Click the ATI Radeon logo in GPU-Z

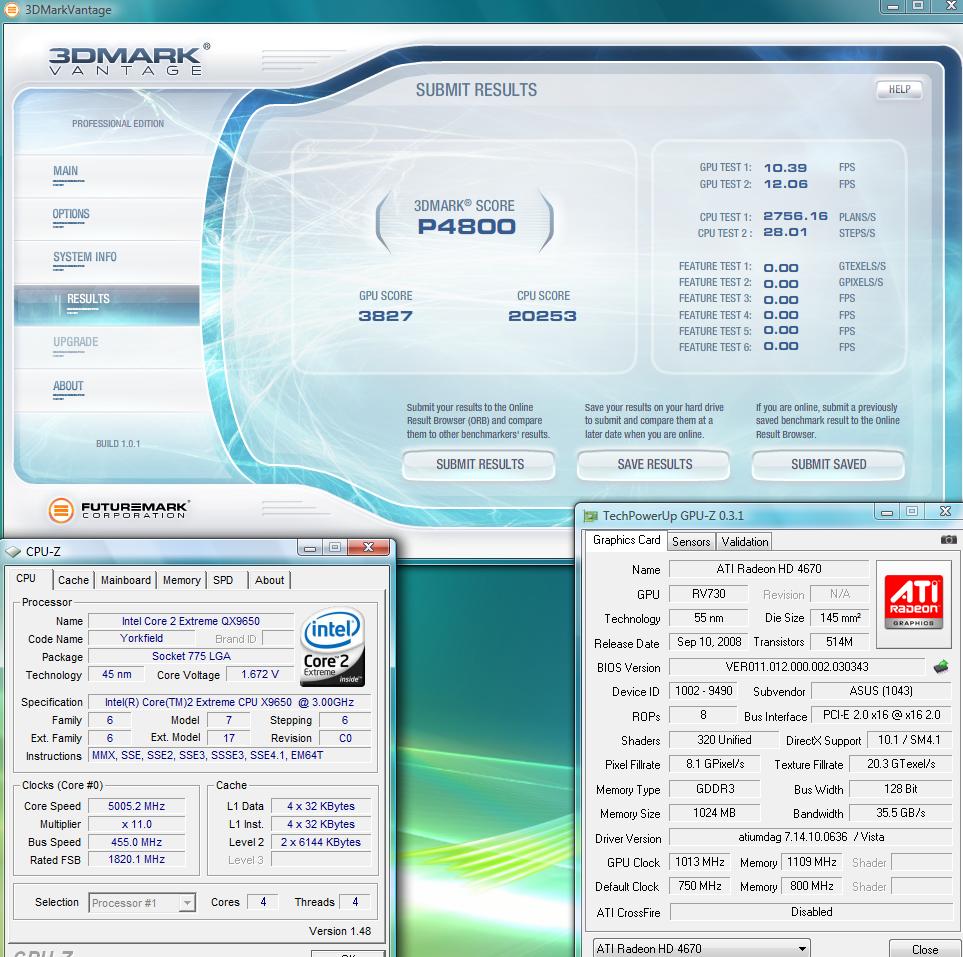[x=913, y=604]
